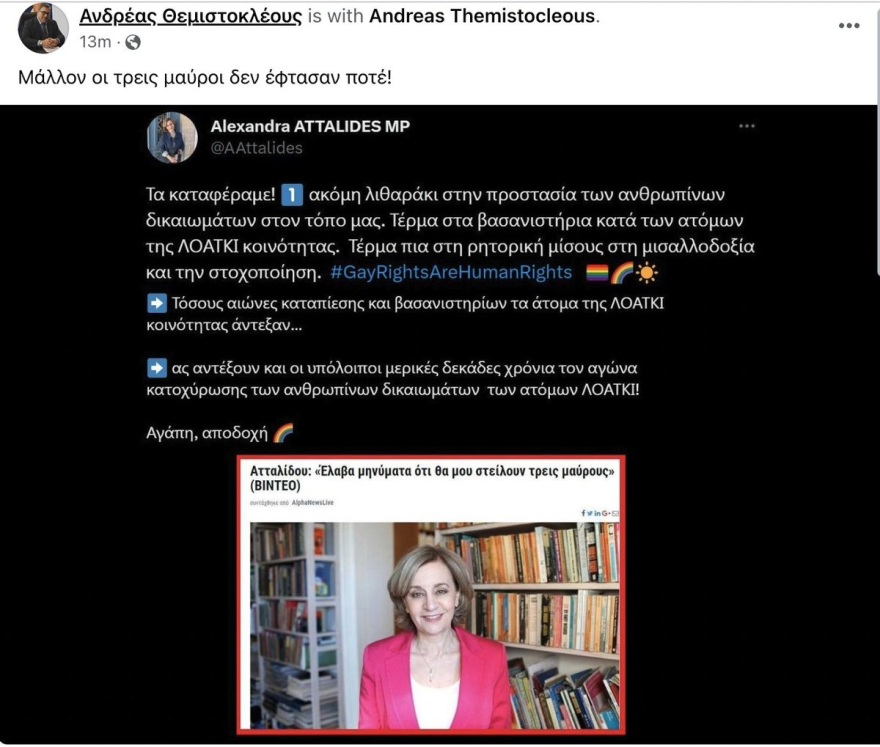The image size is (880, 747).
Task: Click the blue number one emoji
Action: click(291, 195)
